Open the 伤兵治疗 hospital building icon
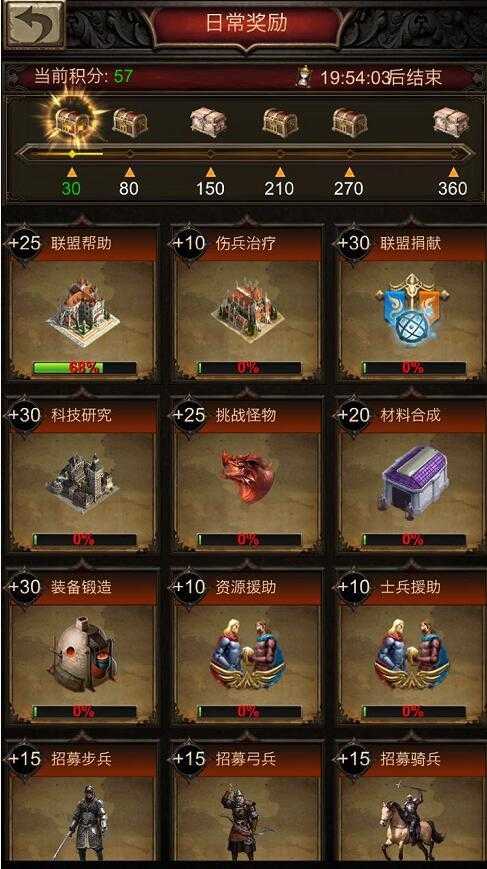The width and height of the screenshot is (487, 869). 248,311
